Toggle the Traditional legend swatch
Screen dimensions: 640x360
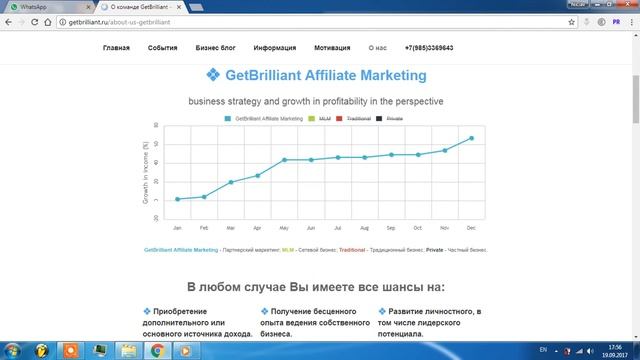click(x=339, y=118)
